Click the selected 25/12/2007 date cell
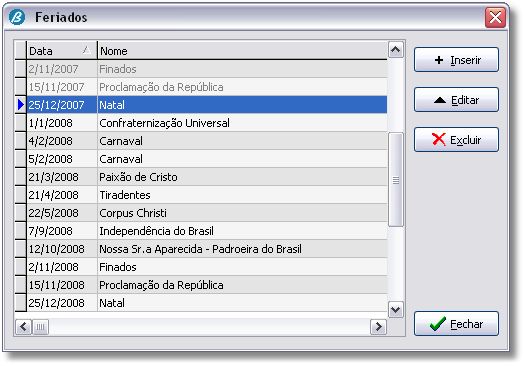This screenshot has height=366, width=524. (62, 105)
